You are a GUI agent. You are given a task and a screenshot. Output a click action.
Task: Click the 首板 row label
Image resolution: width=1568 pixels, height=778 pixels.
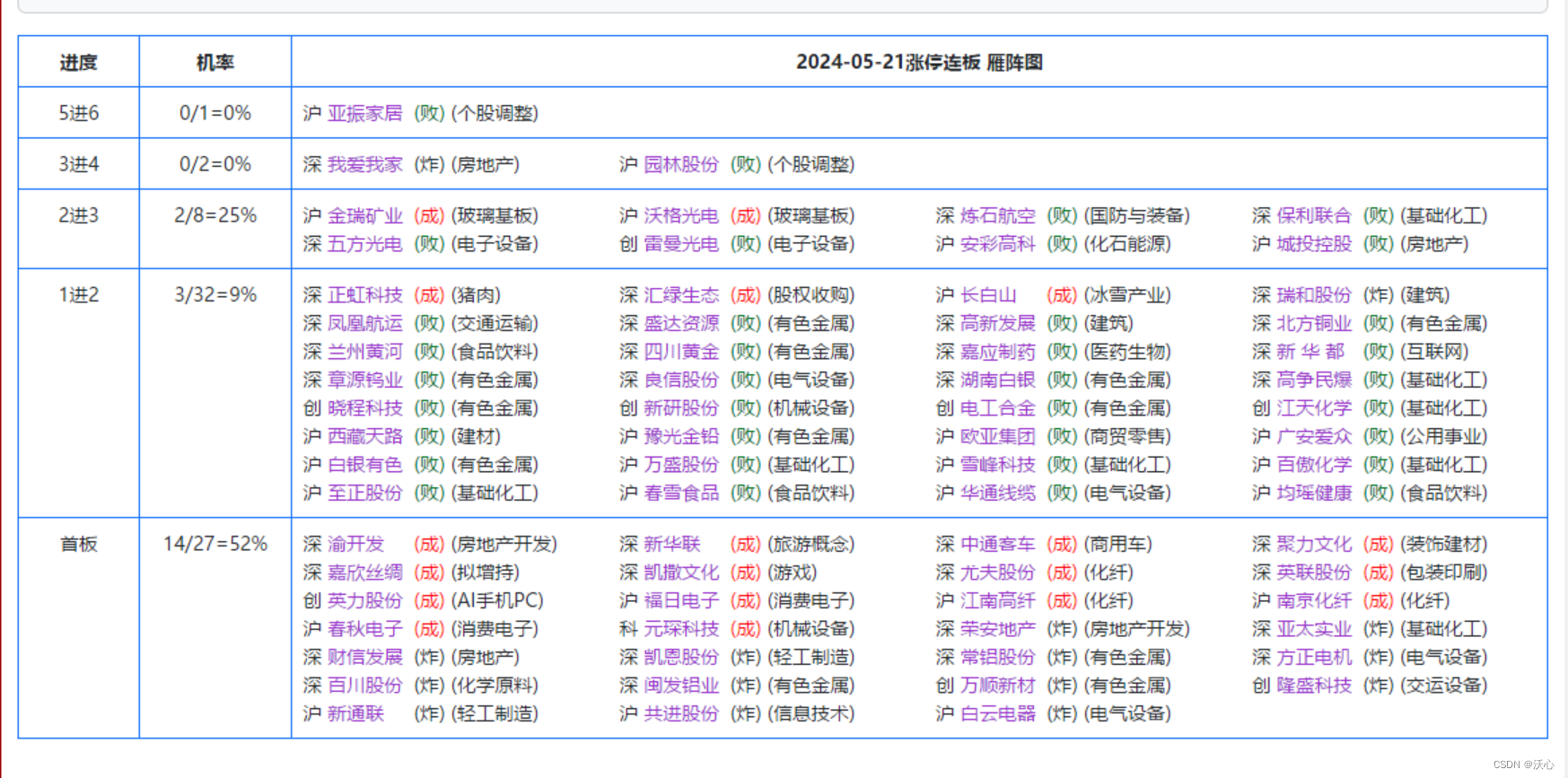pos(78,545)
